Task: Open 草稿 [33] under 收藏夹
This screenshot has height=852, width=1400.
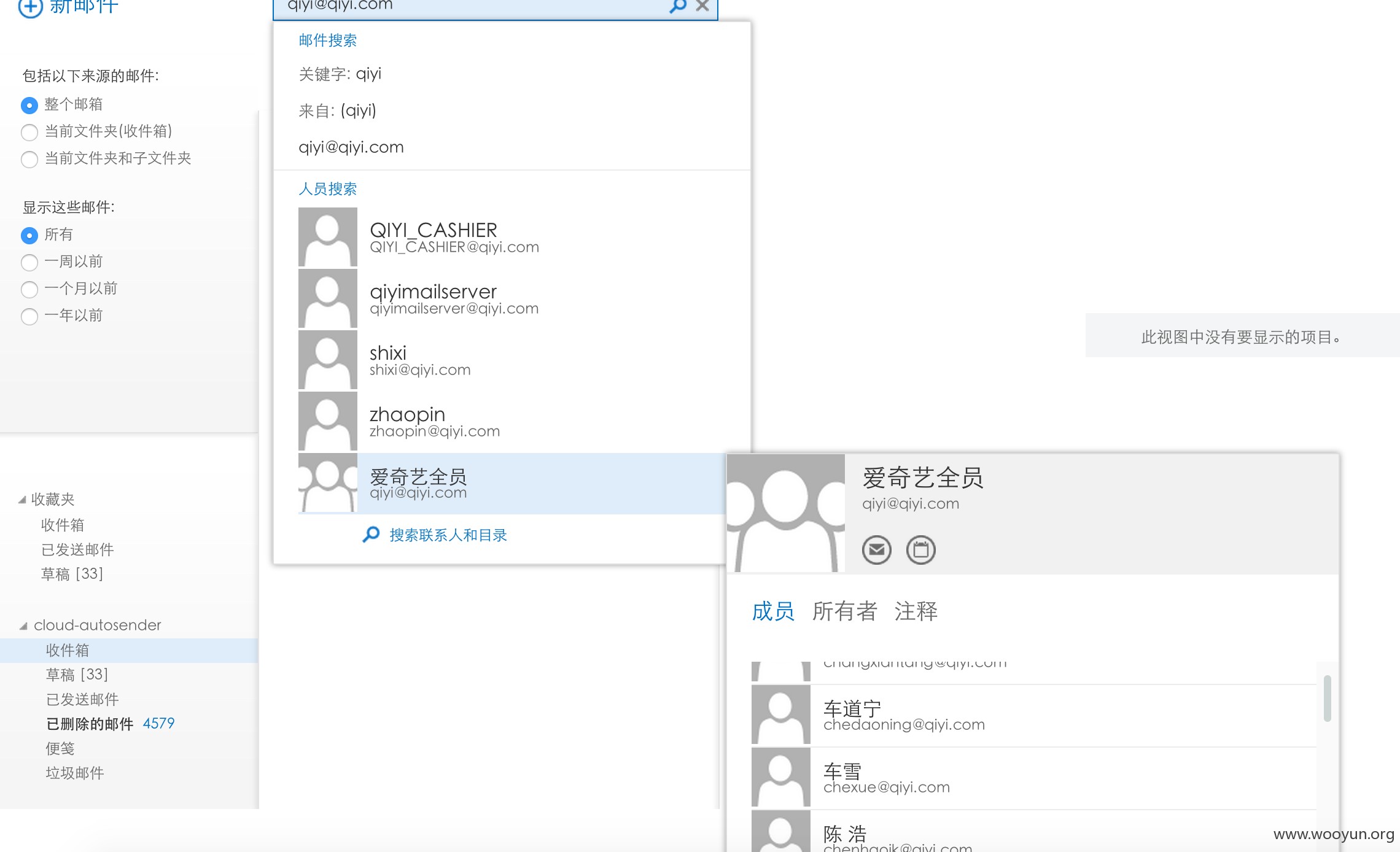Action: 72,574
